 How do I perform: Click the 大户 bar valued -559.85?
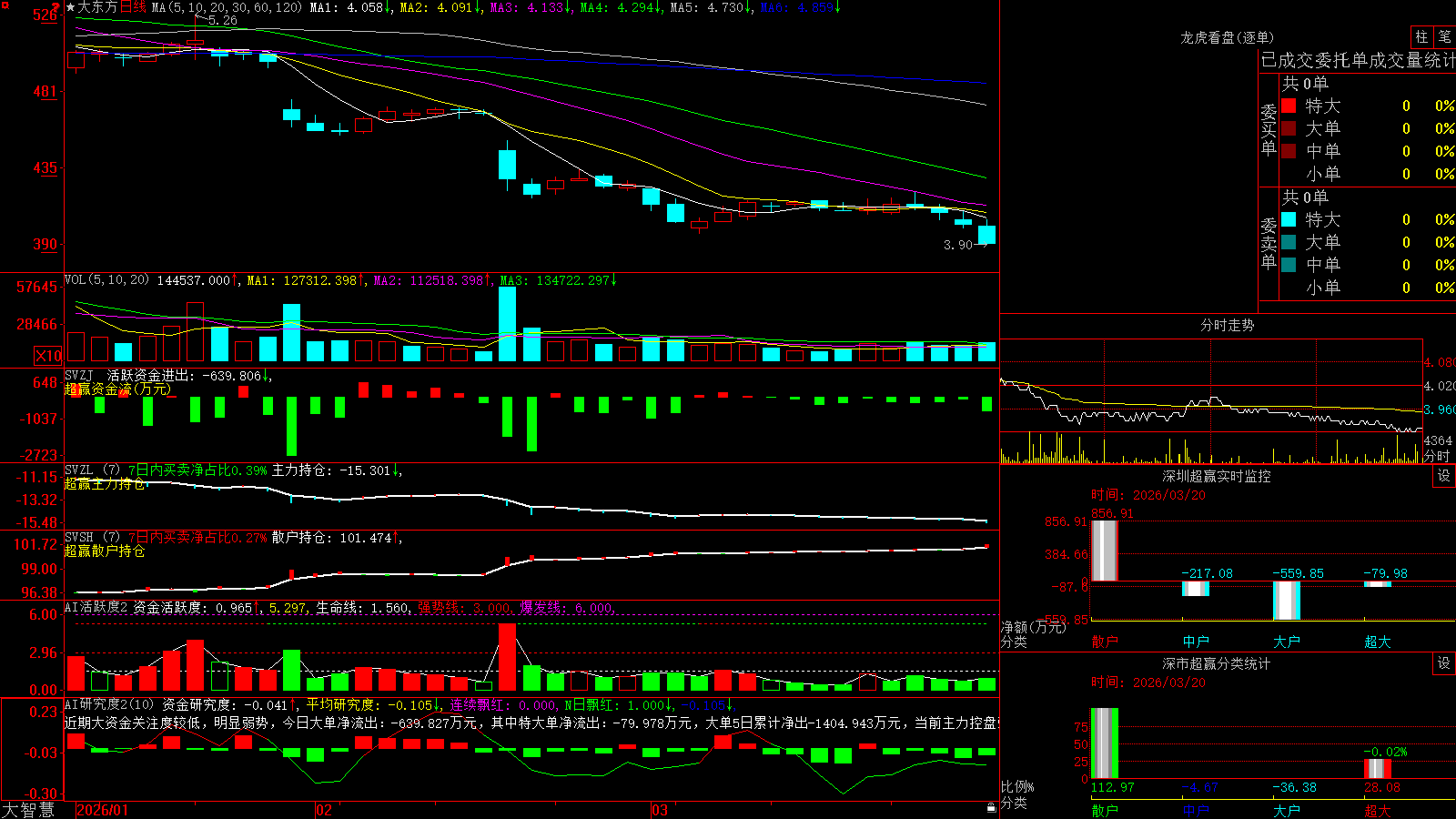tap(1286, 601)
